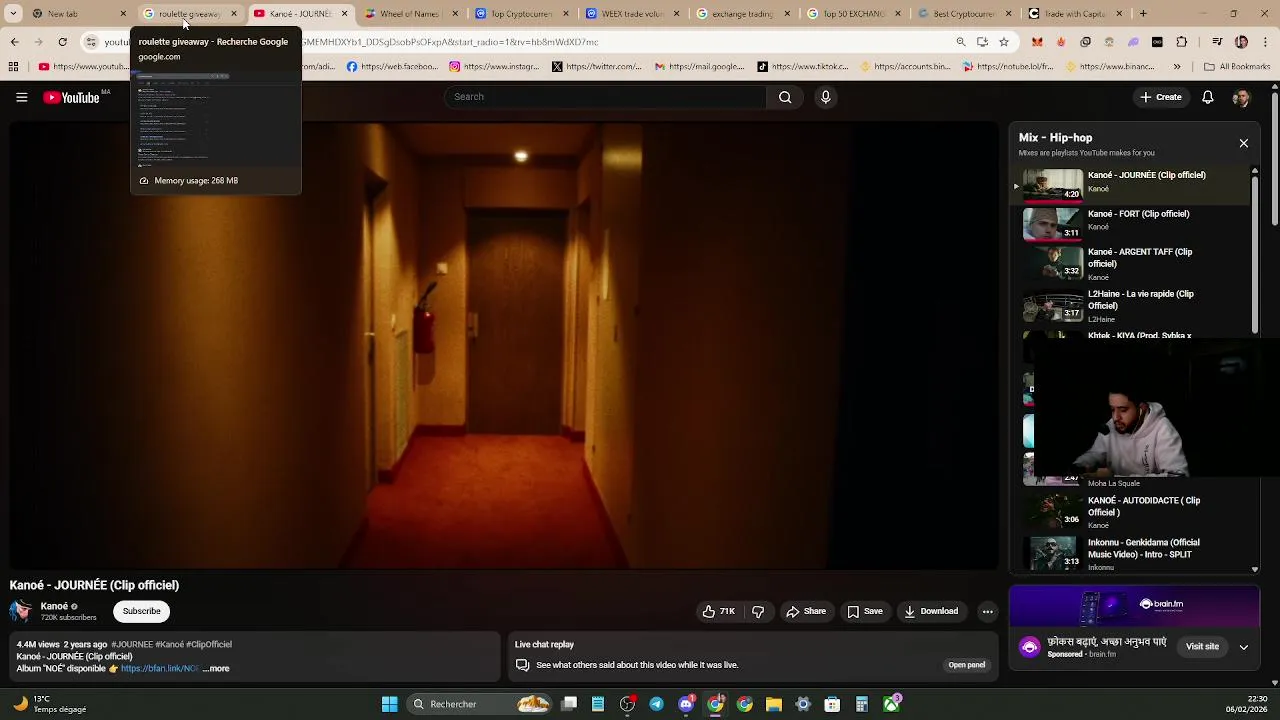The width and height of the screenshot is (1280, 720).
Task: Open the Twitter/X bookmark
Action: point(597,67)
